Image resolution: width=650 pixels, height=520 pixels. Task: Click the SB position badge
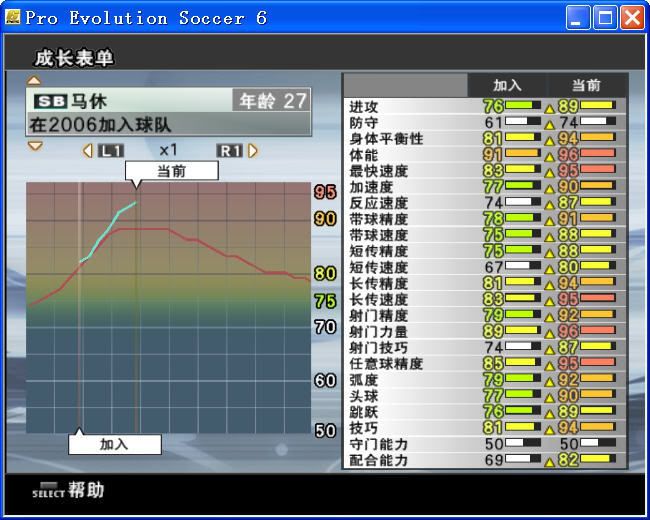click(x=49, y=102)
